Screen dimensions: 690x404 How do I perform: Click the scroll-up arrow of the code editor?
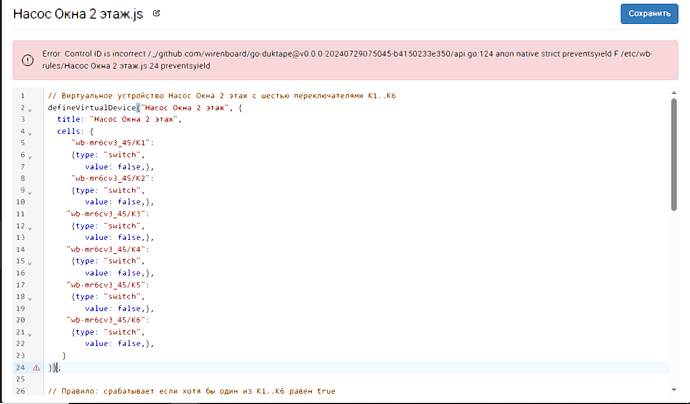pos(674,92)
